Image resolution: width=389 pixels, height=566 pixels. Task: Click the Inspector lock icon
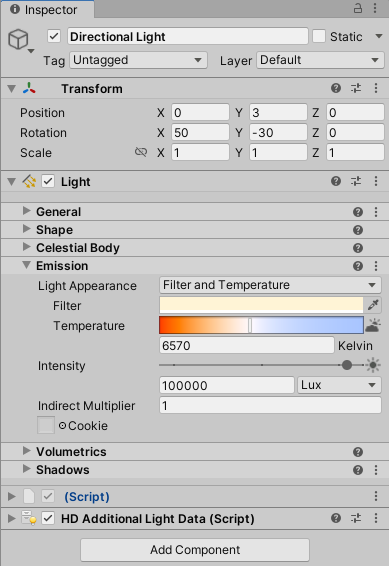pyautogui.click(x=358, y=8)
